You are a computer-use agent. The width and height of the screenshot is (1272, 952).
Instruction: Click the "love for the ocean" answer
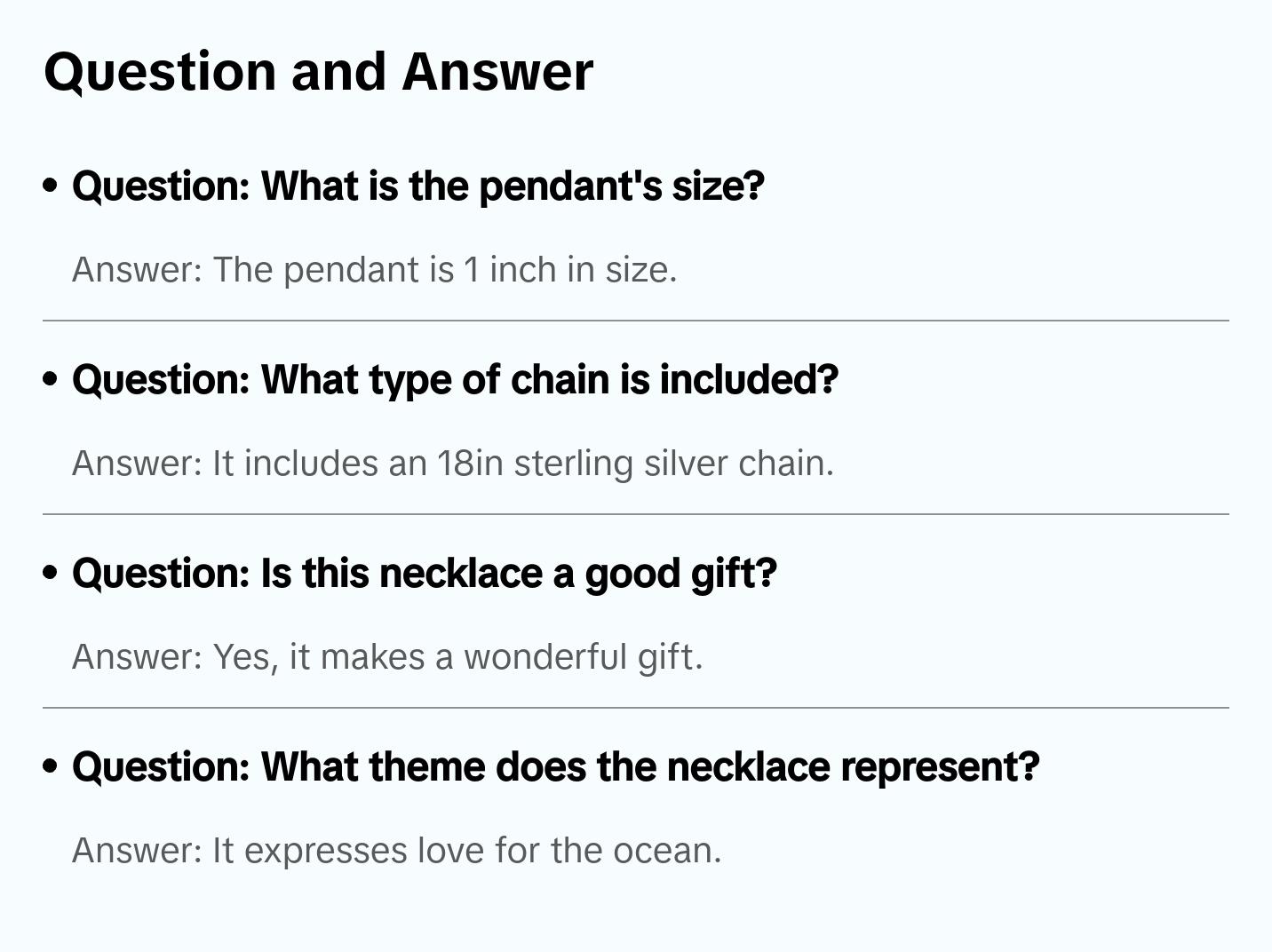(x=396, y=851)
